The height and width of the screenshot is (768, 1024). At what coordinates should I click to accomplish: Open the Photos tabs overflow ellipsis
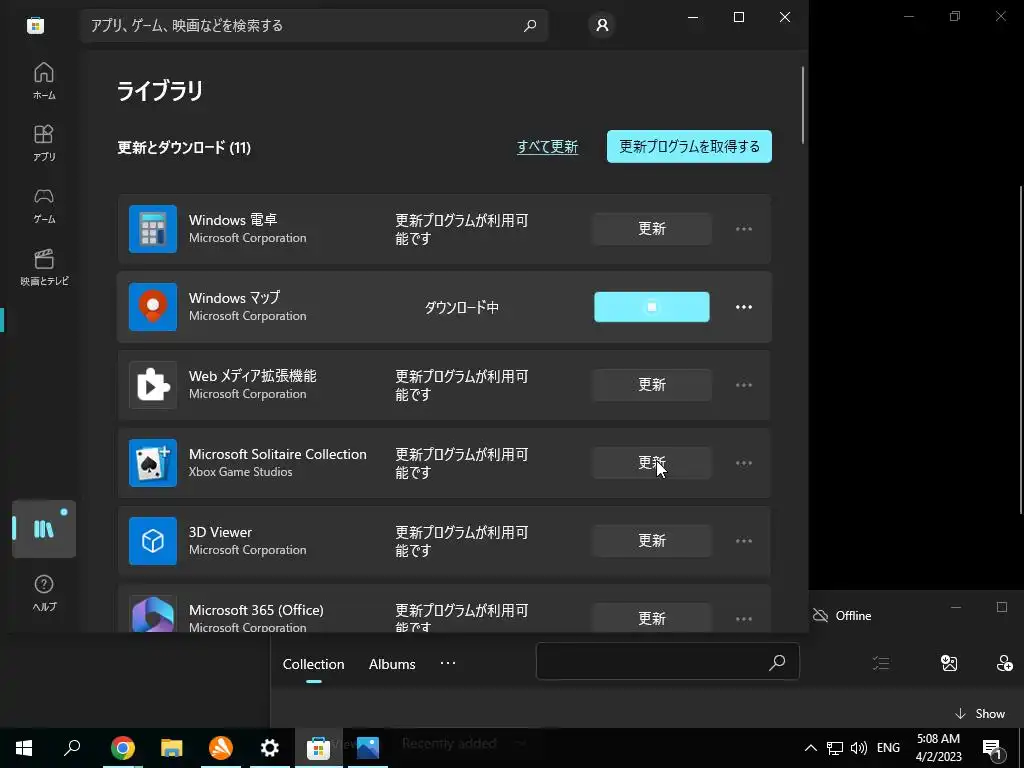tap(448, 663)
